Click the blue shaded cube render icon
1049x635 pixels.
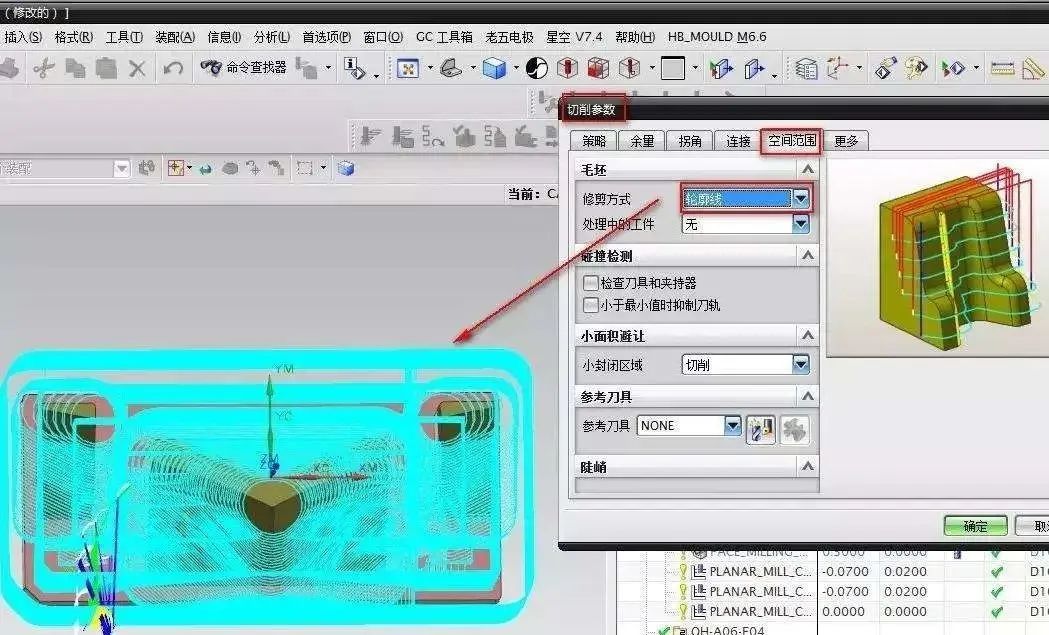(x=494, y=68)
